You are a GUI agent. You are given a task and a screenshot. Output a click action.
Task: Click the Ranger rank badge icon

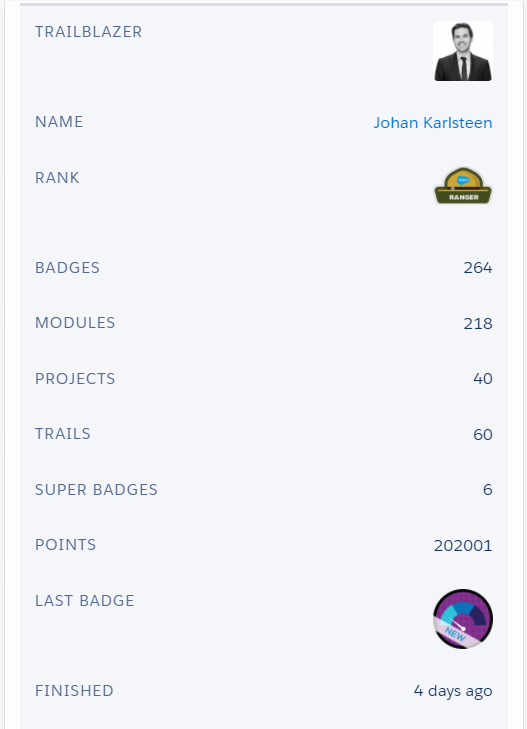[463, 186]
